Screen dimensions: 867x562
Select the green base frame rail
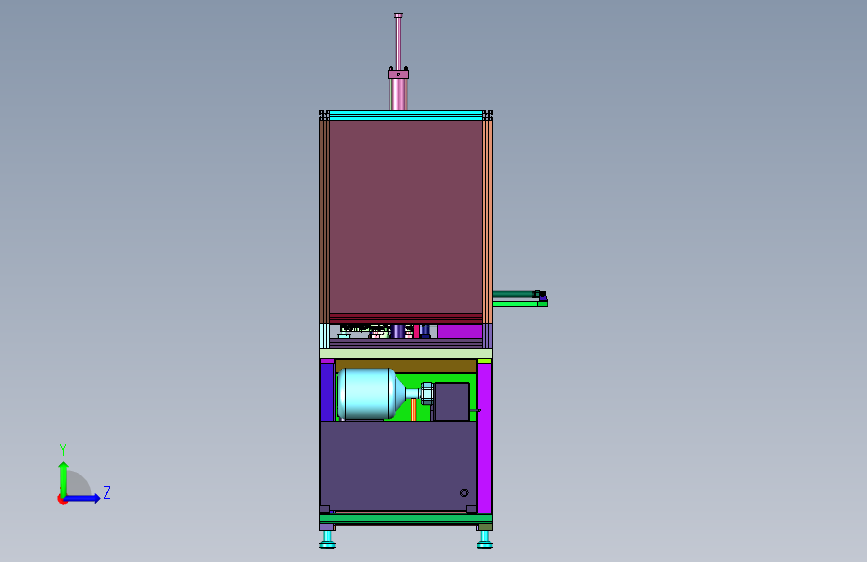pos(406,518)
